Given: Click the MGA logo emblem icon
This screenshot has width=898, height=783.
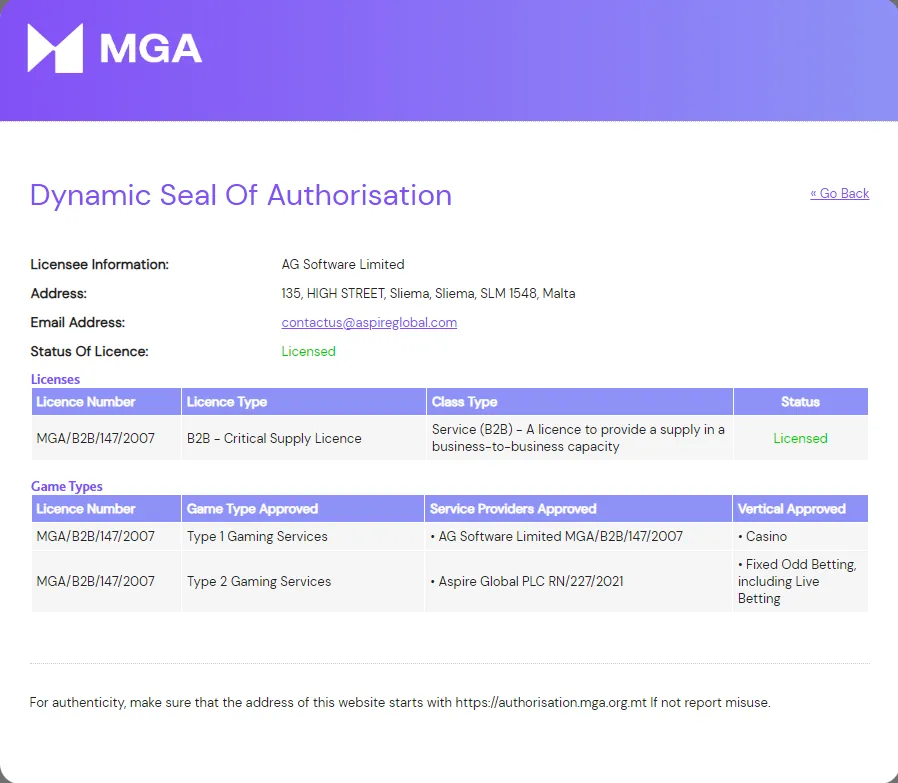Looking at the screenshot, I should click(55, 48).
